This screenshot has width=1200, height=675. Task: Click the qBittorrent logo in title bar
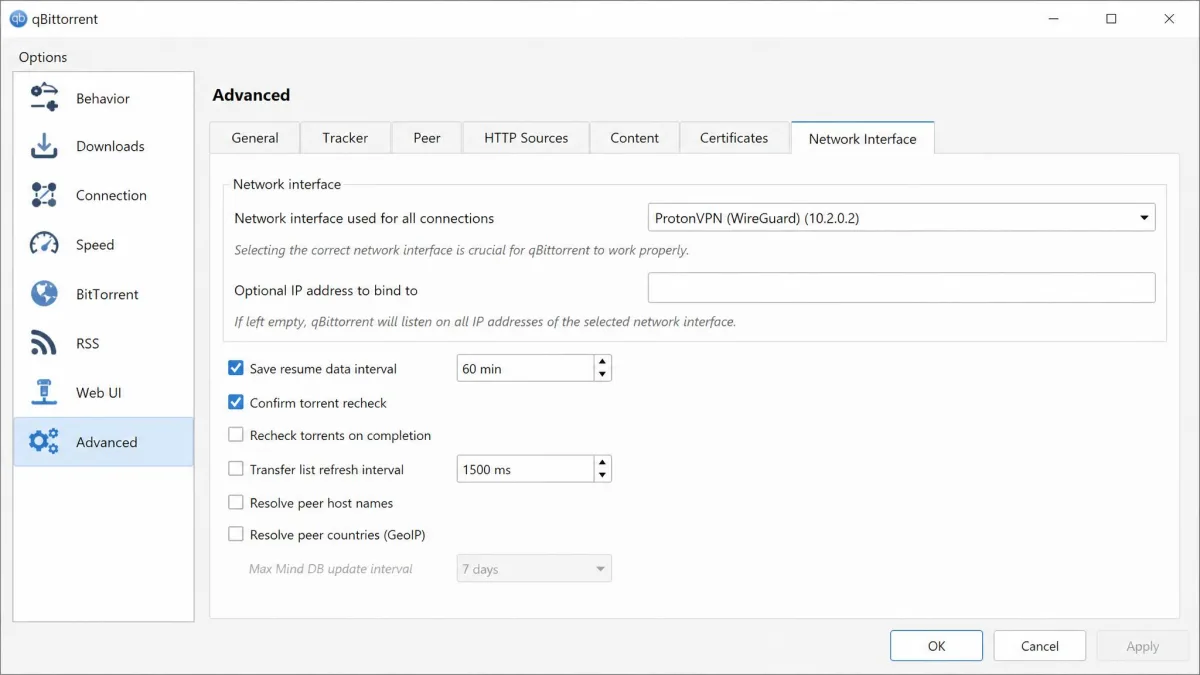point(18,19)
